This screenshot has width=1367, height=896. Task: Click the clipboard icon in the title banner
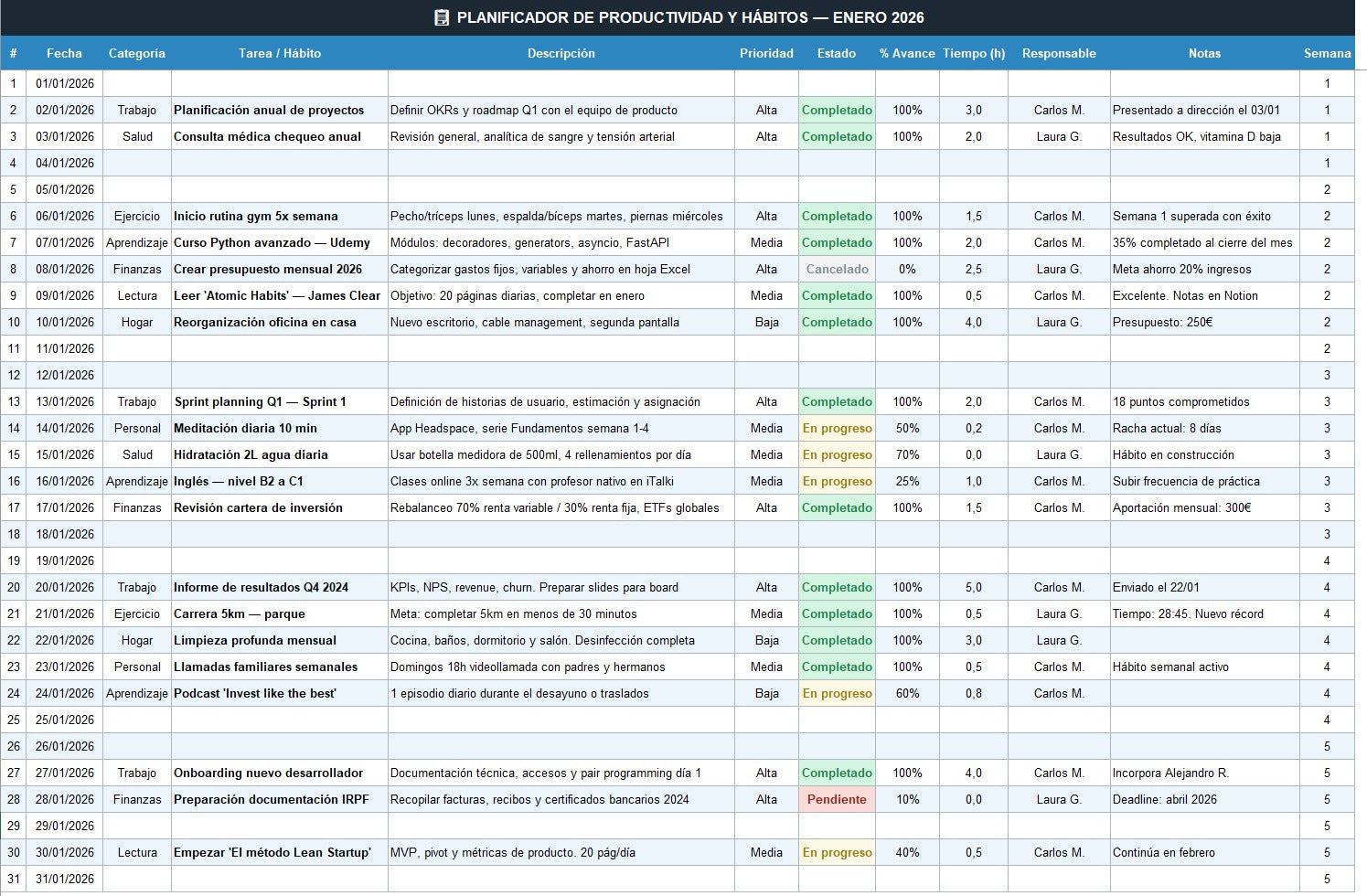click(442, 17)
